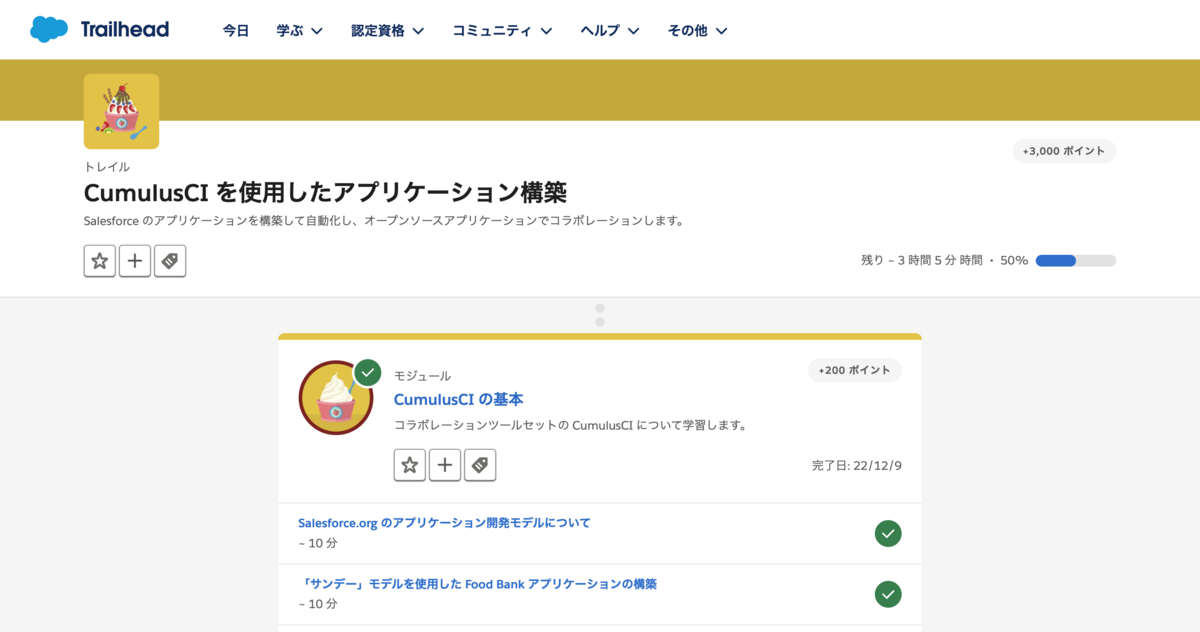Open the CumulusCI の基本 module link
This screenshot has width=1200, height=632.
point(458,399)
